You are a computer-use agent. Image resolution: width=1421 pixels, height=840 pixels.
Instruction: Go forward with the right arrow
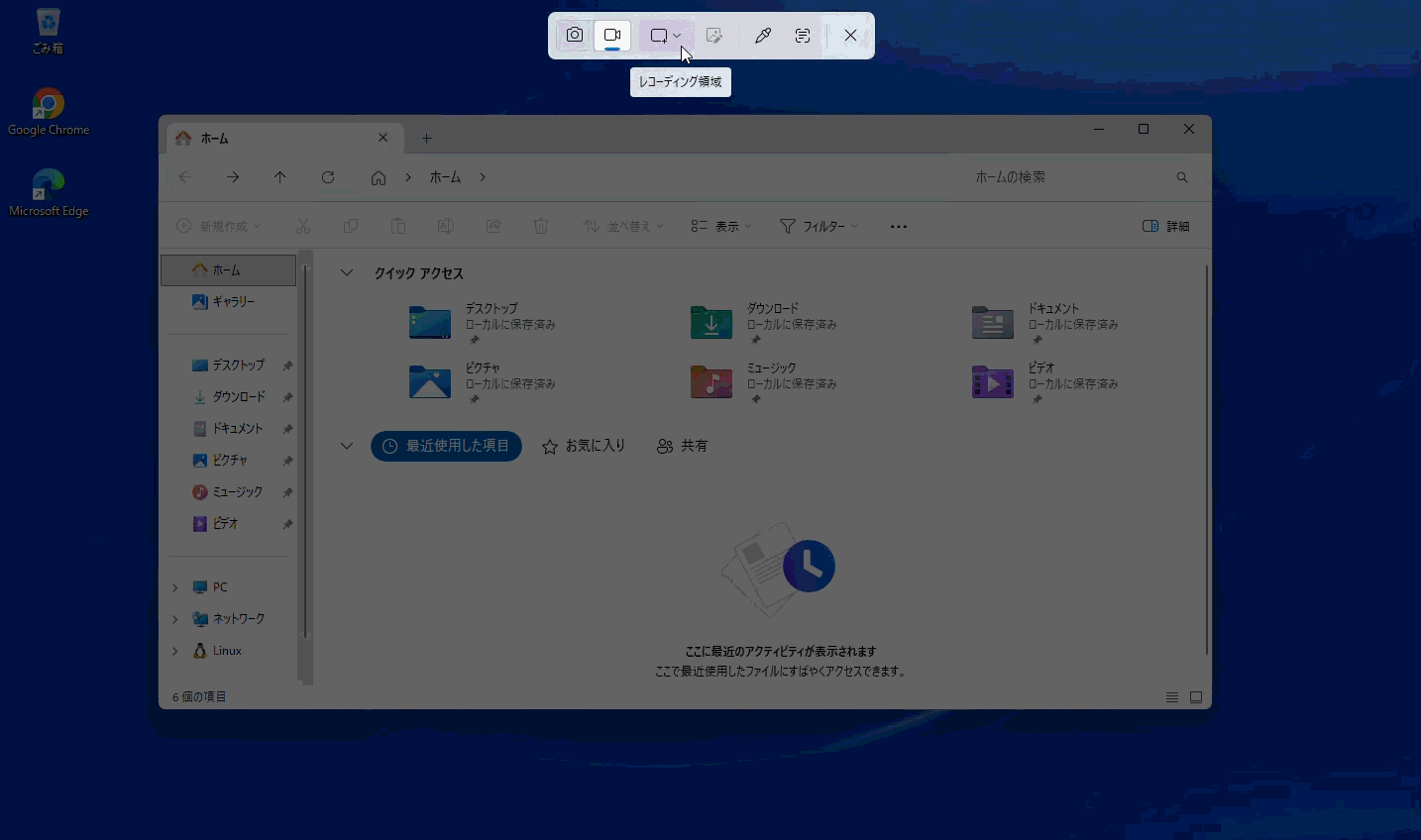(x=233, y=177)
